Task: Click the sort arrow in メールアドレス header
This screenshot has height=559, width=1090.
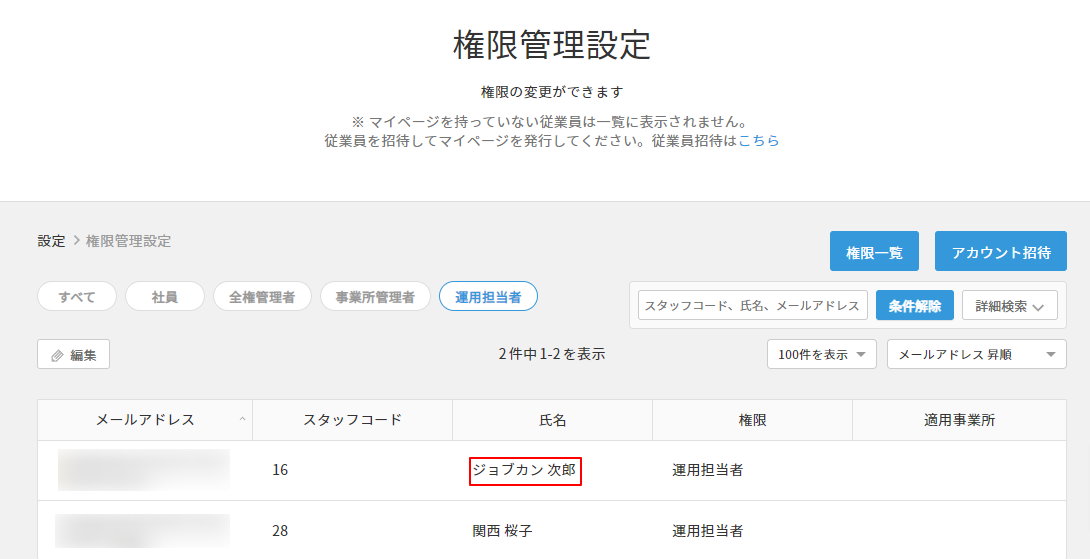Action: click(242, 420)
